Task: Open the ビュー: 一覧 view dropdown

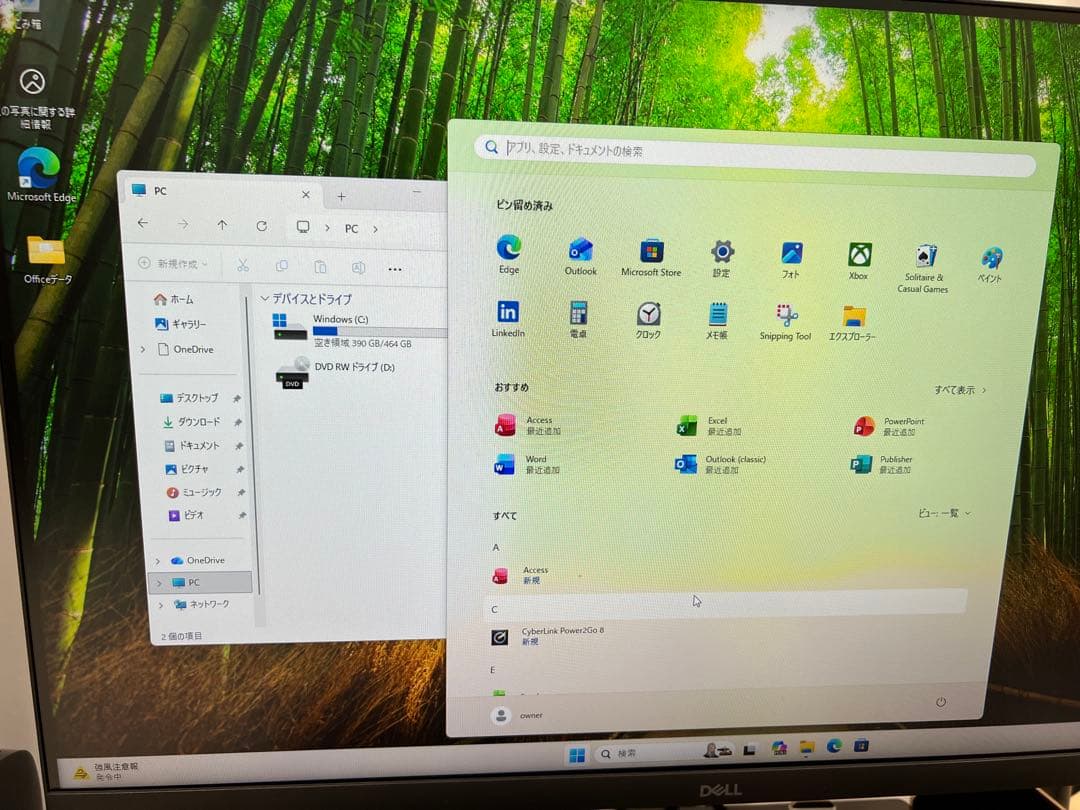Action: pos(944,513)
